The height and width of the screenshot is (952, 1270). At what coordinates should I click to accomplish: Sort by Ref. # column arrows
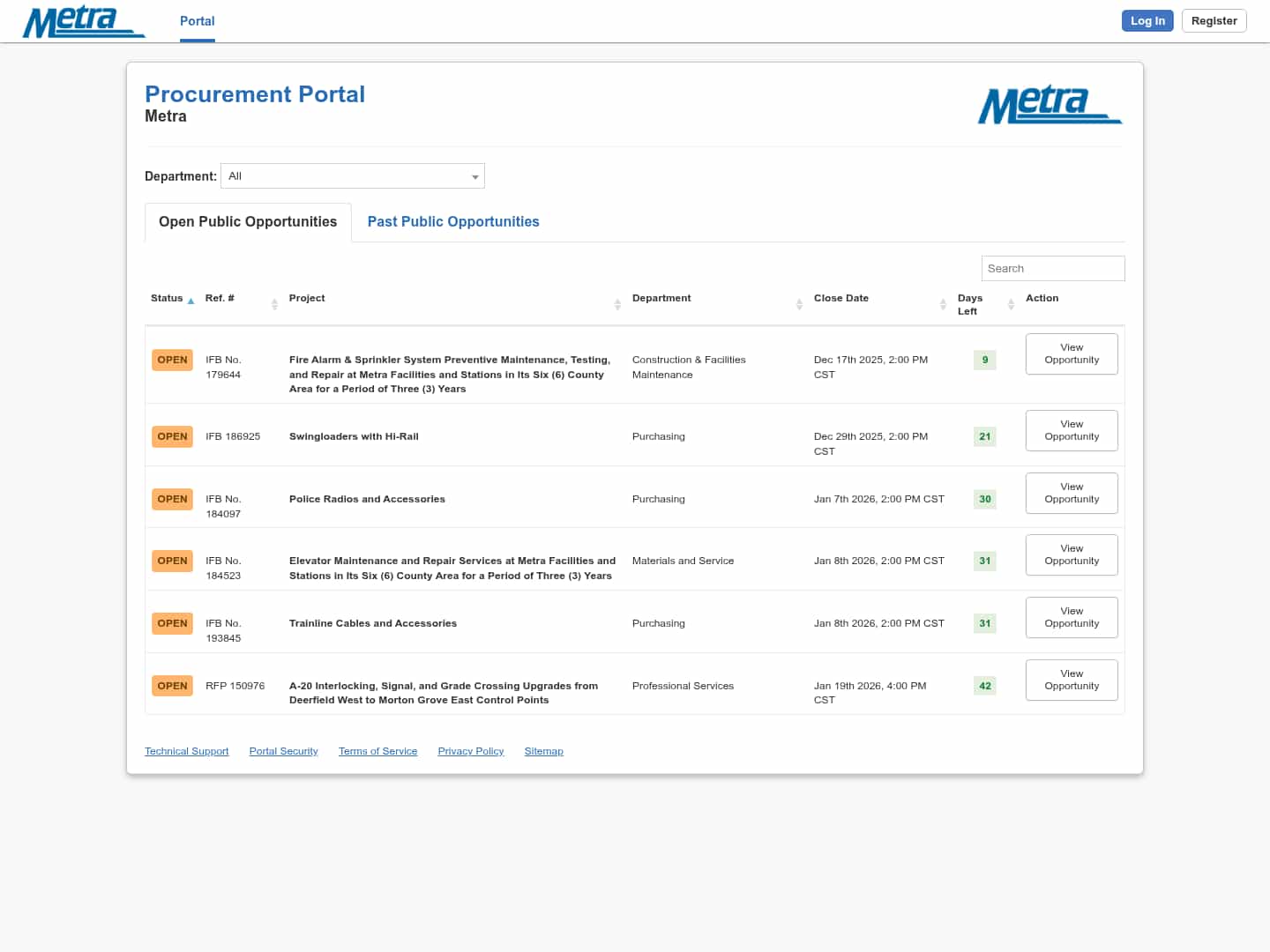(274, 304)
